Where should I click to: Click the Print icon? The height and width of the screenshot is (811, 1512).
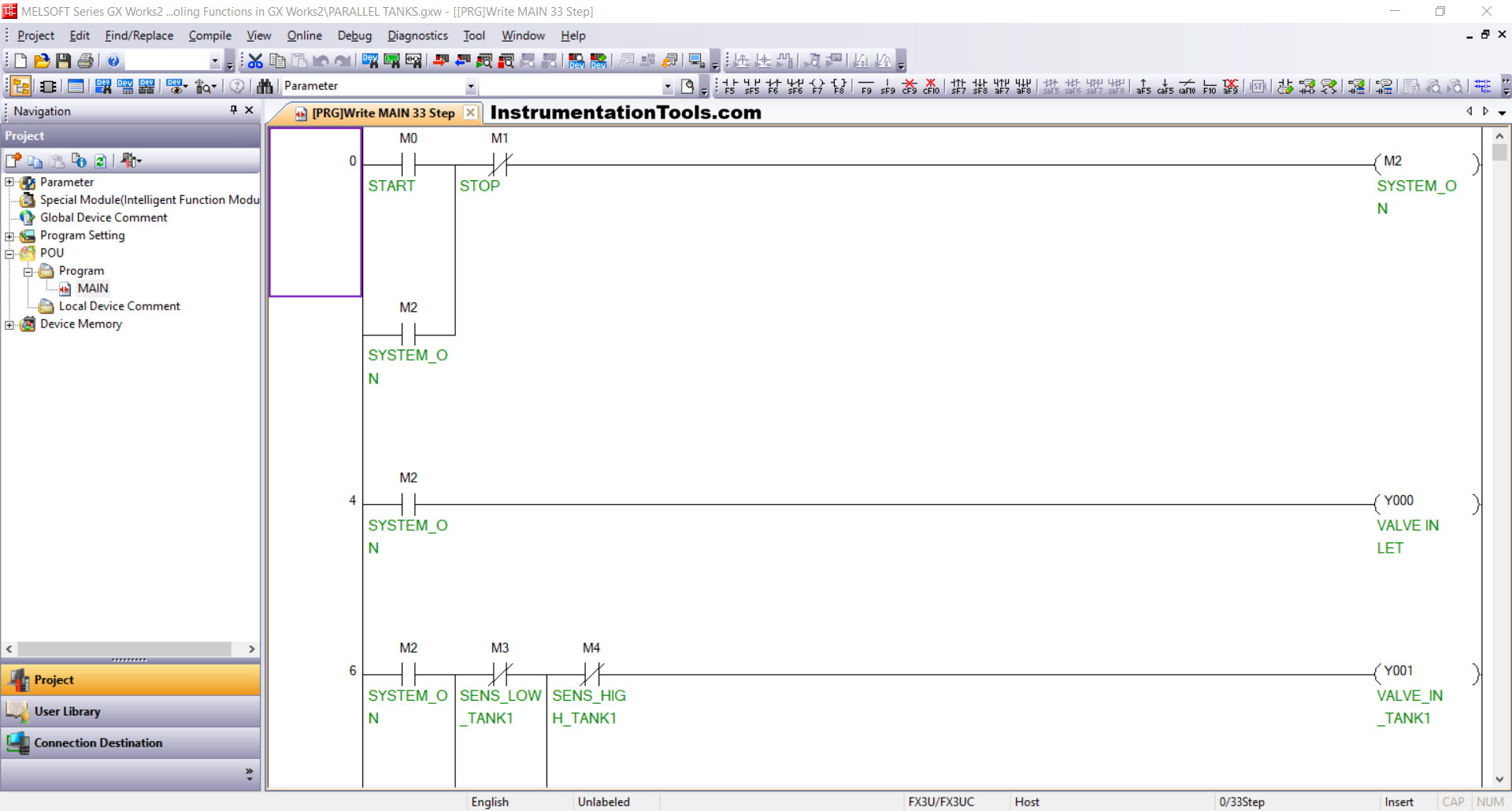coord(86,61)
